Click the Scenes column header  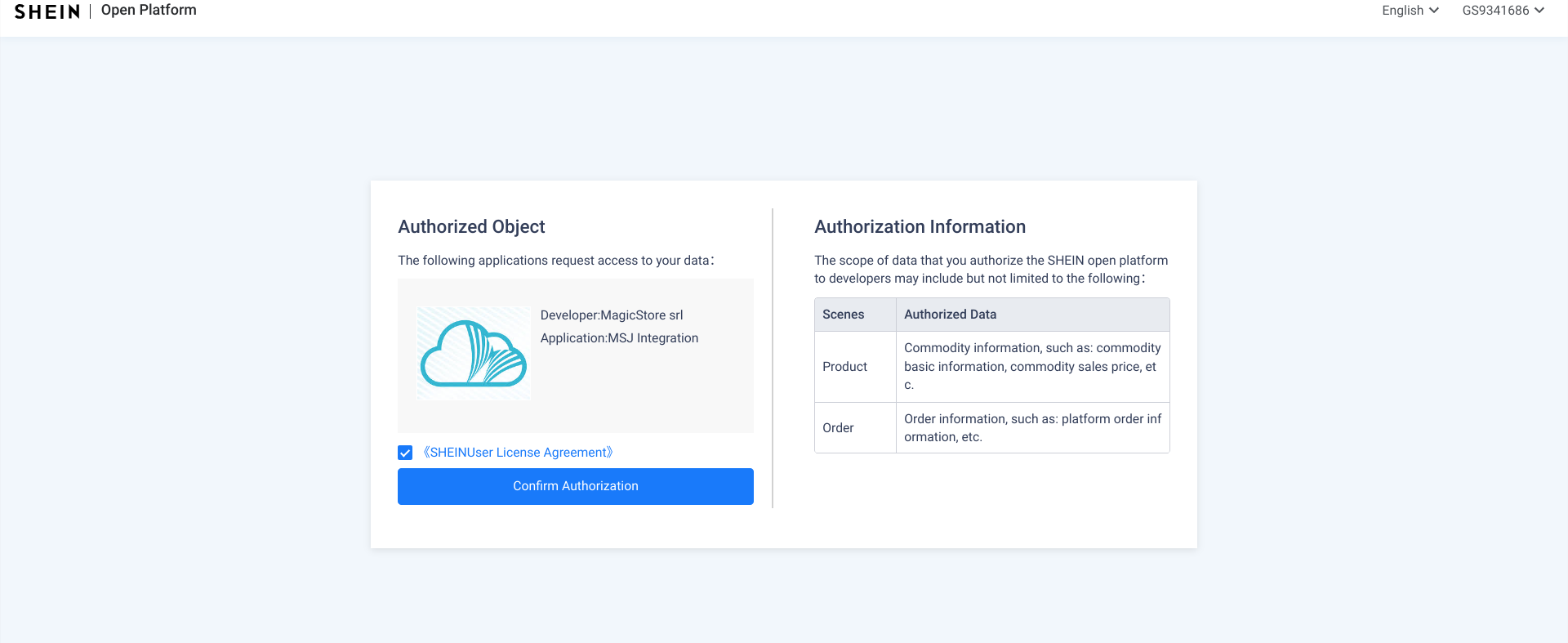(x=856, y=315)
